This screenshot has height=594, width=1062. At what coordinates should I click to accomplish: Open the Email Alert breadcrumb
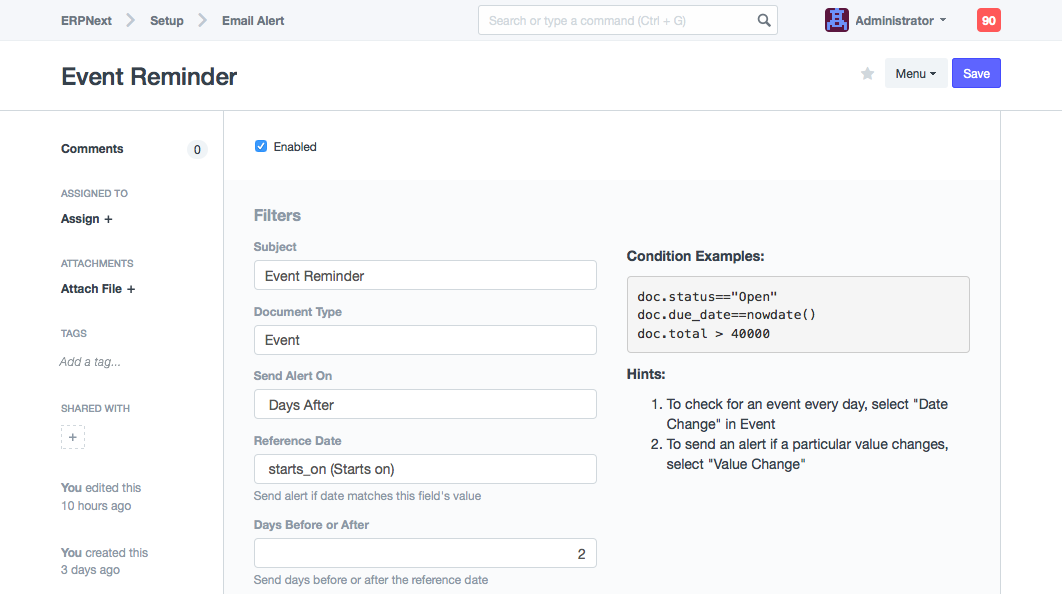[253, 20]
